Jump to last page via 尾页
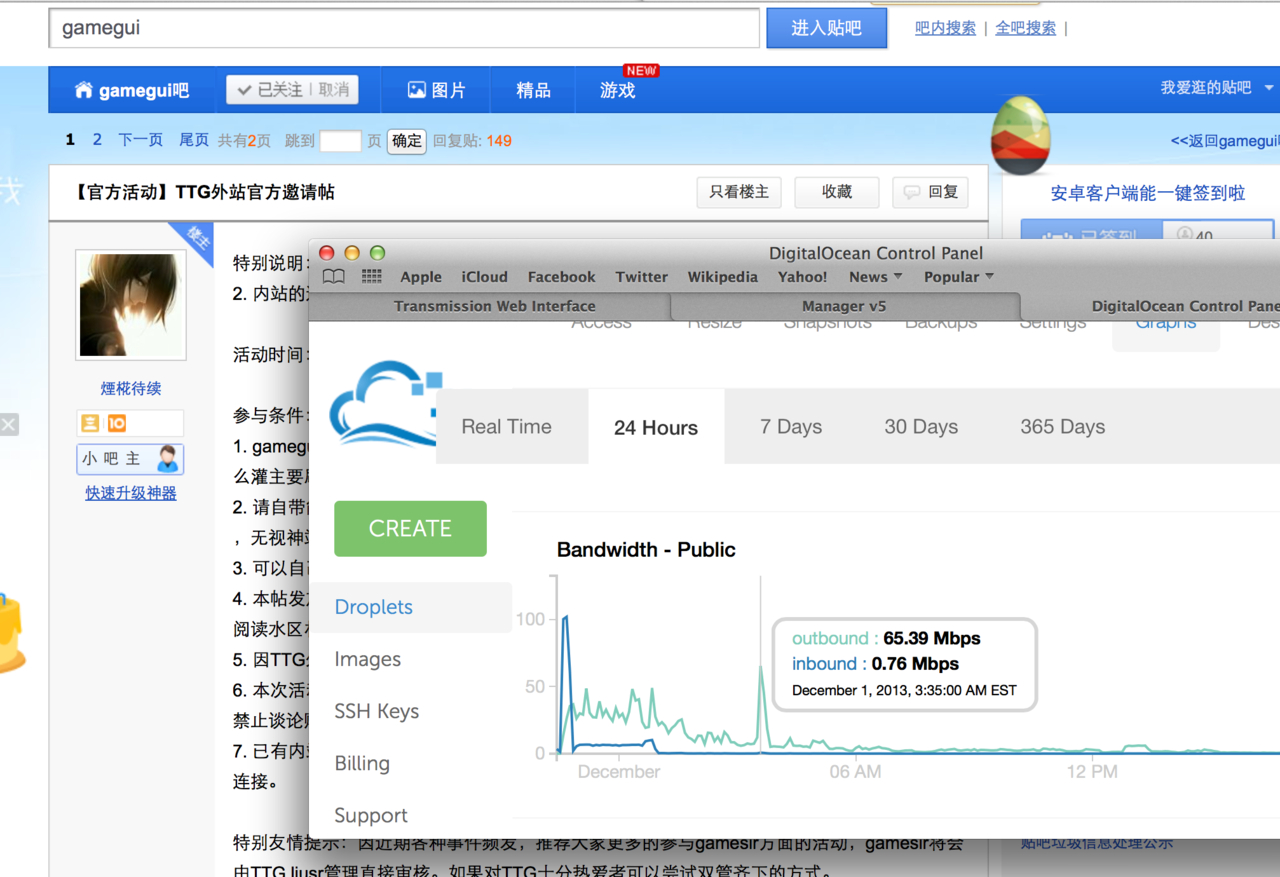Screen dimensions: 1280x877 (194, 140)
